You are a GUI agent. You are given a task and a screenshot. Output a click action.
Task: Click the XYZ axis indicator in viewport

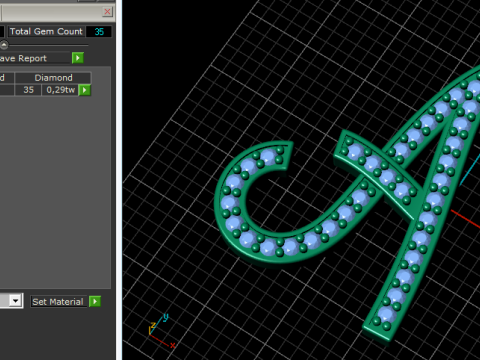(x=162, y=331)
